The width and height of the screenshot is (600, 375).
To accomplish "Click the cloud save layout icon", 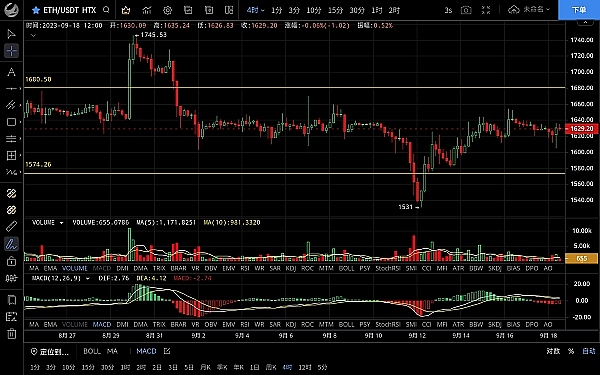I will tap(514, 10).
